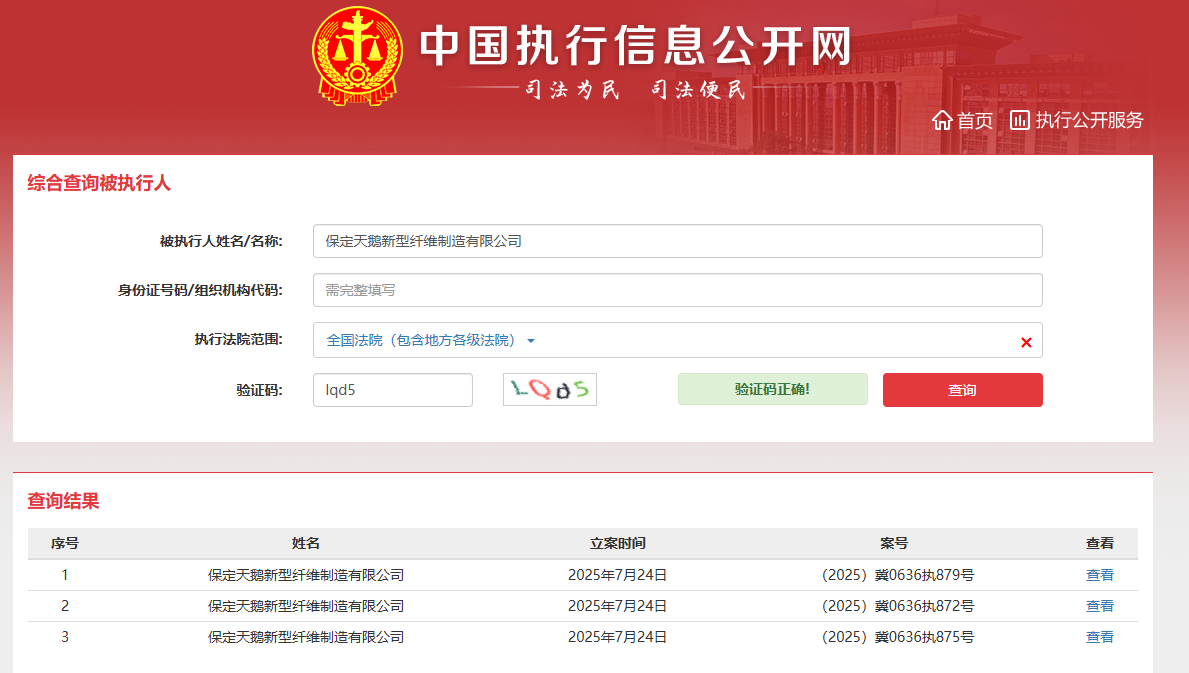Click row number 3 in results

pos(65,637)
